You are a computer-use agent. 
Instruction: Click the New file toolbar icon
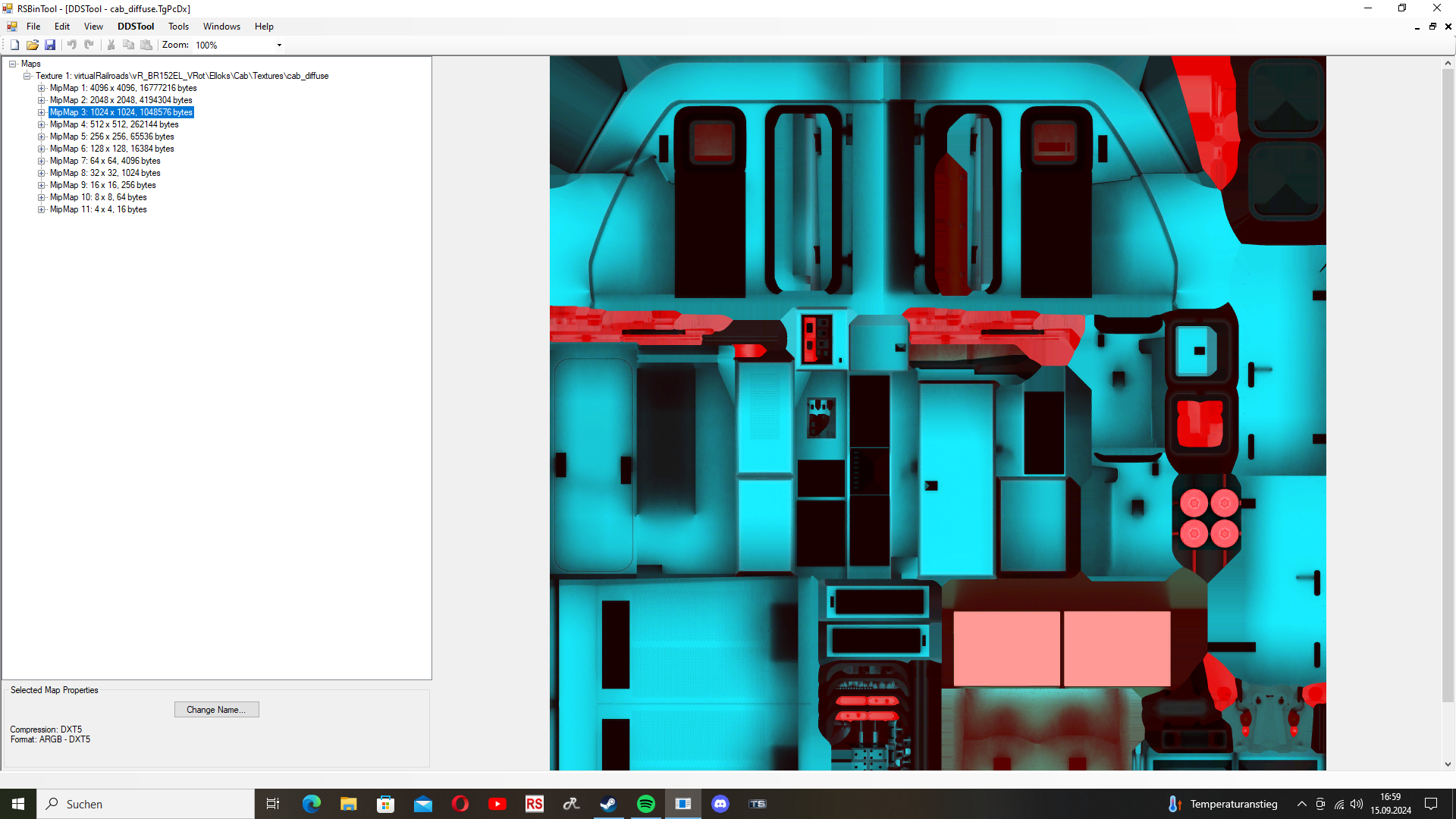14,45
